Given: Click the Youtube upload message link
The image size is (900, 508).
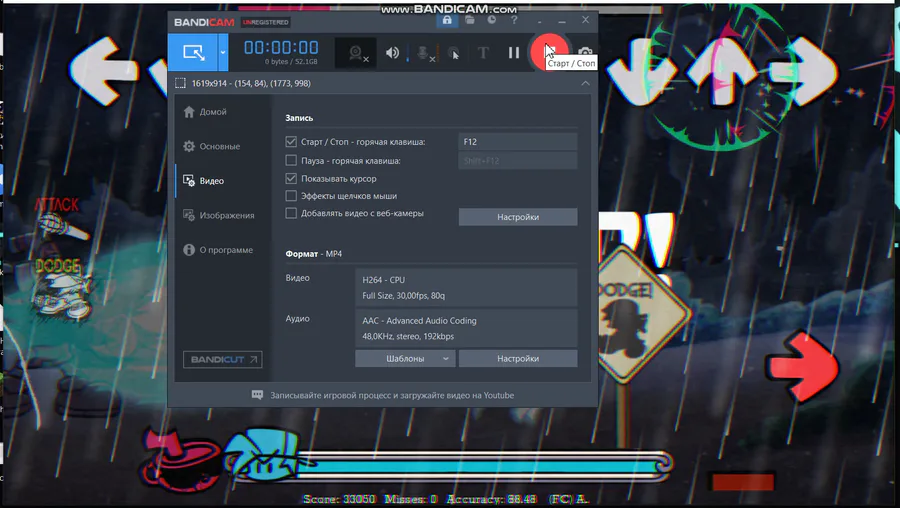Looking at the screenshot, I should [392, 395].
